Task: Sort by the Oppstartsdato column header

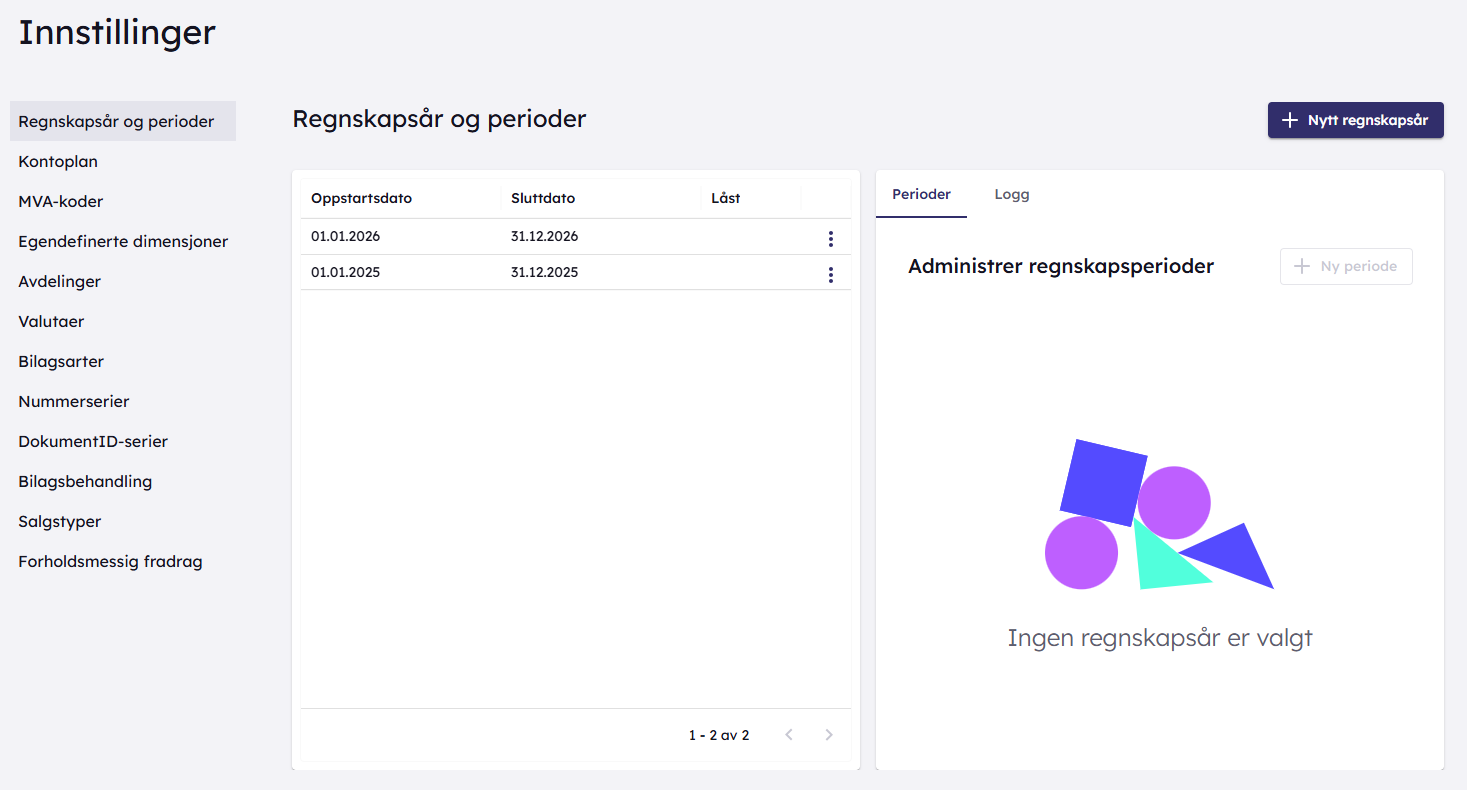Action: tap(361, 198)
